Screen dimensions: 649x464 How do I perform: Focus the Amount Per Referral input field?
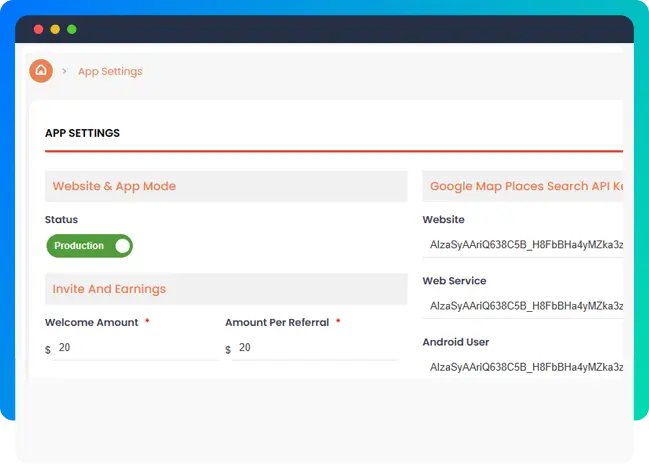pyautogui.click(x=315, y=348)
